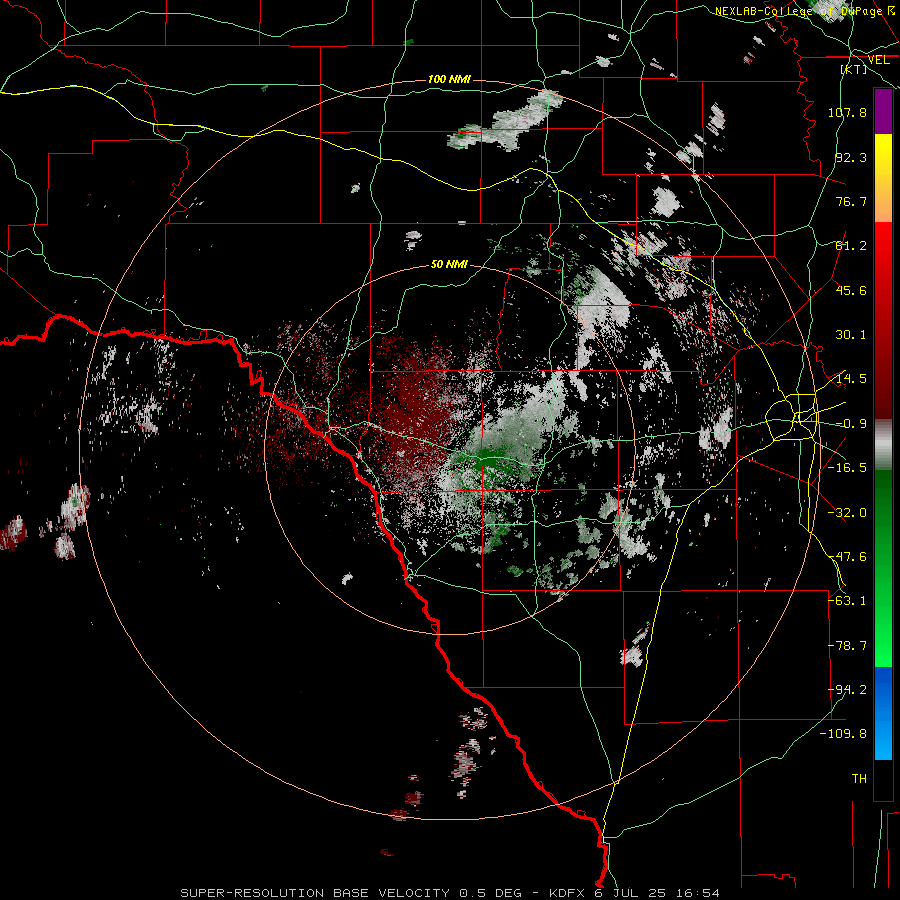900x900 pixels.
Task: Click the '[KT]' units label
Action: 854,69
